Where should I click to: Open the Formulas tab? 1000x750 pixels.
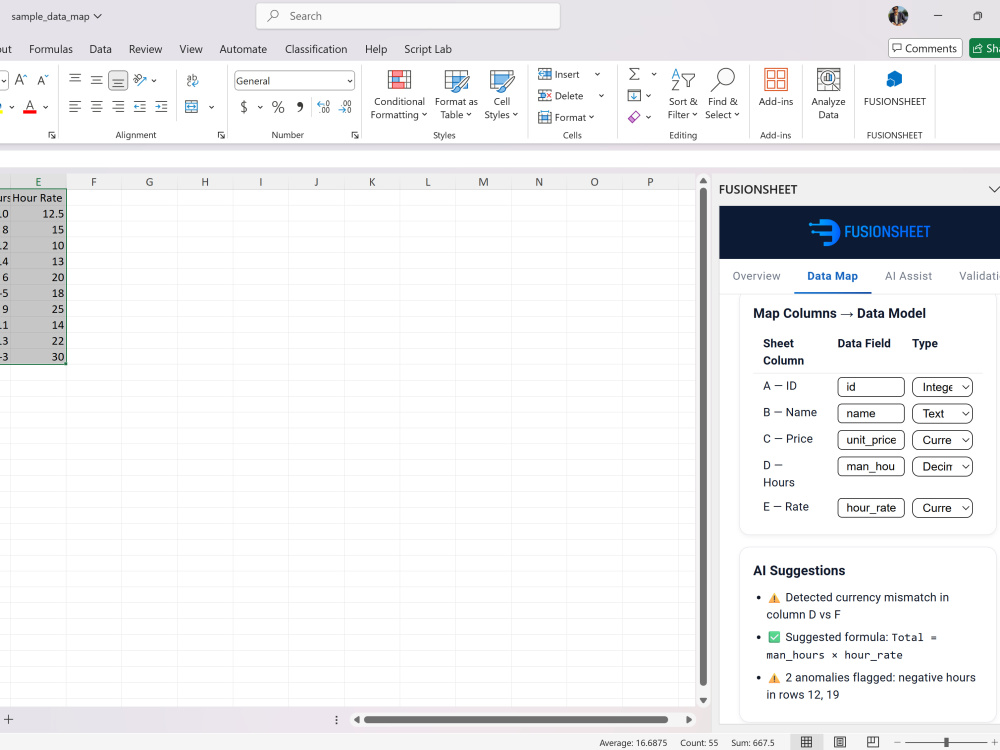[x=51, y=49]
